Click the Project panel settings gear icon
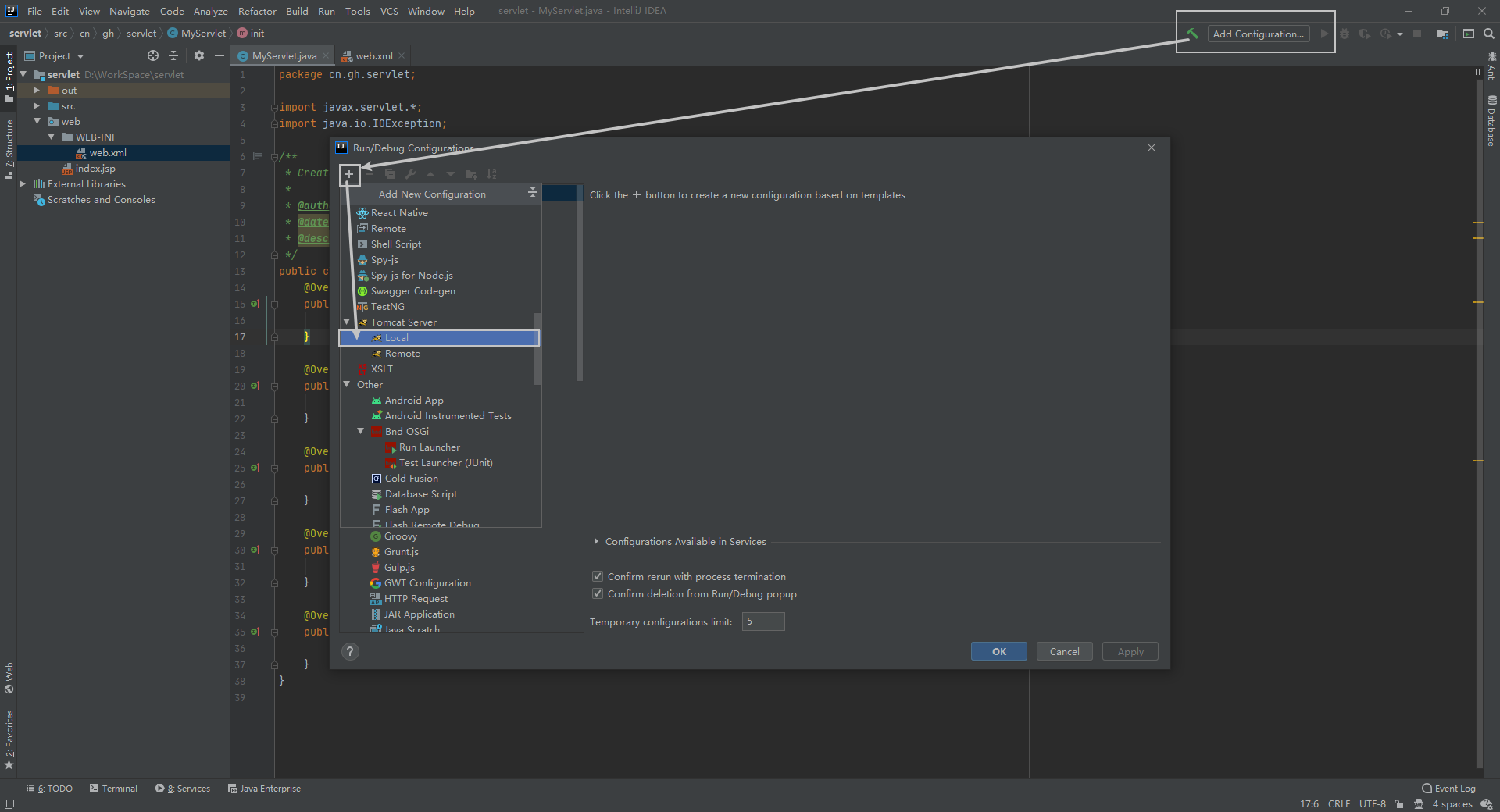The width and height of the screenshot is (1500, 812). pos(199,55)
